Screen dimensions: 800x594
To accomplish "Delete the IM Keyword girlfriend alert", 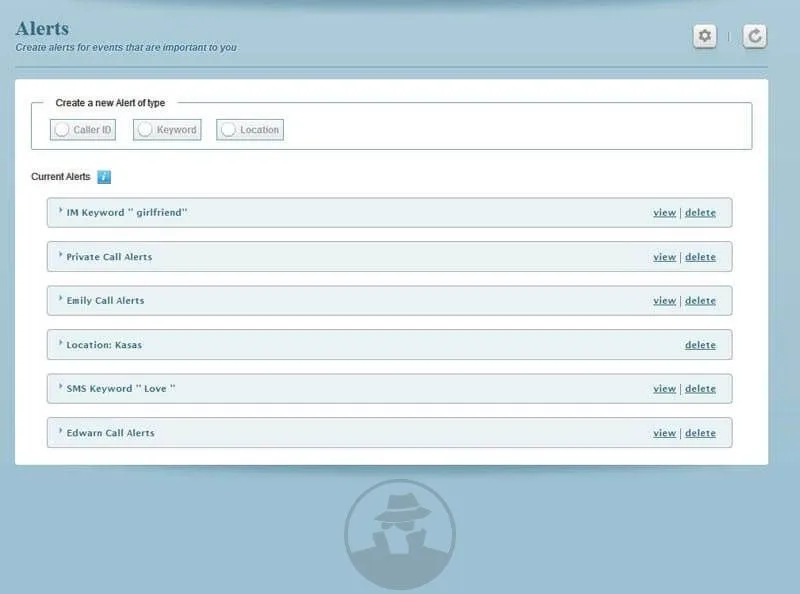I will point(700,213).
